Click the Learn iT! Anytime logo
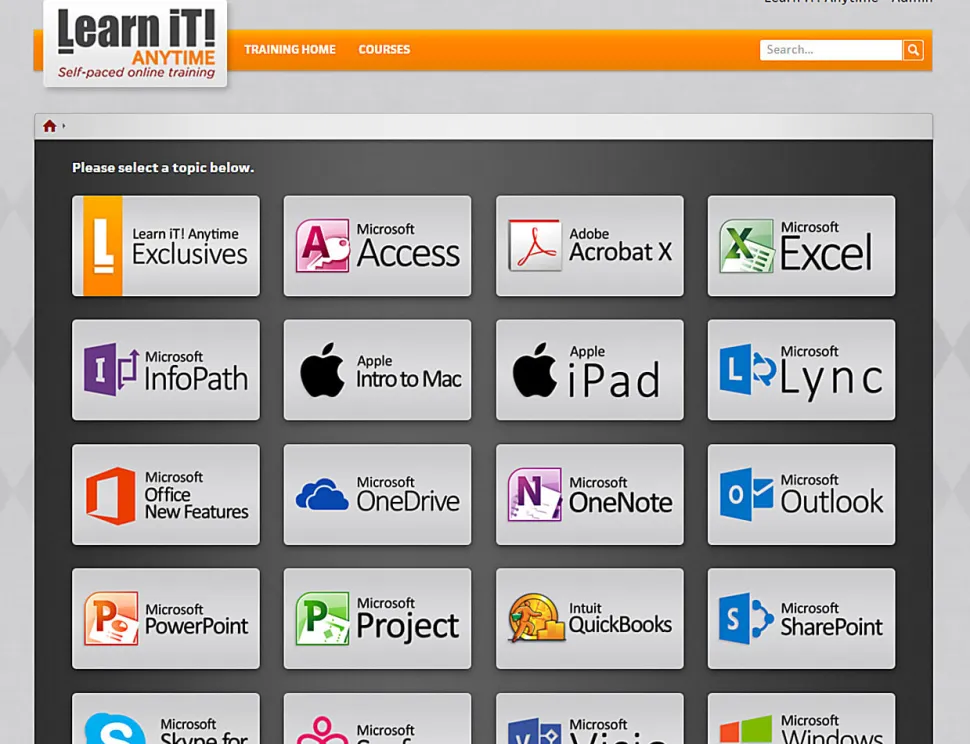This screenshot has height=744, width=970. 135,43
